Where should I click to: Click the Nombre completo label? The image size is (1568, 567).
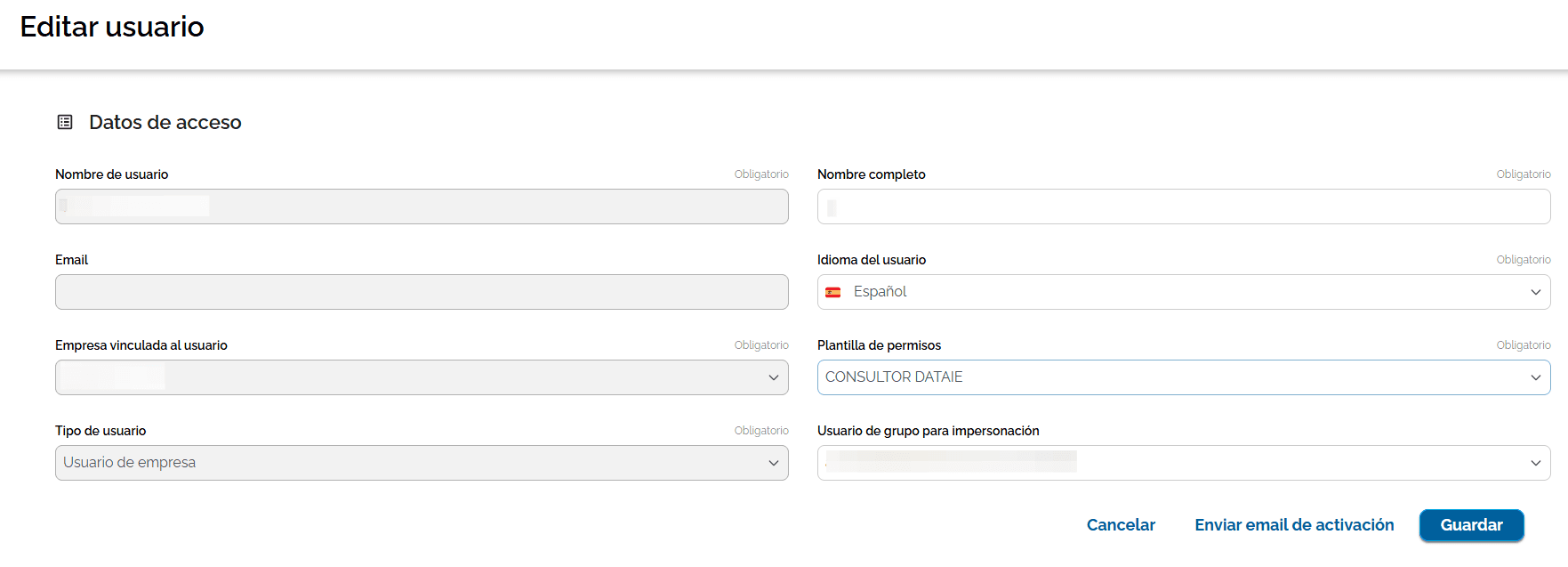[x=871, y=174]
